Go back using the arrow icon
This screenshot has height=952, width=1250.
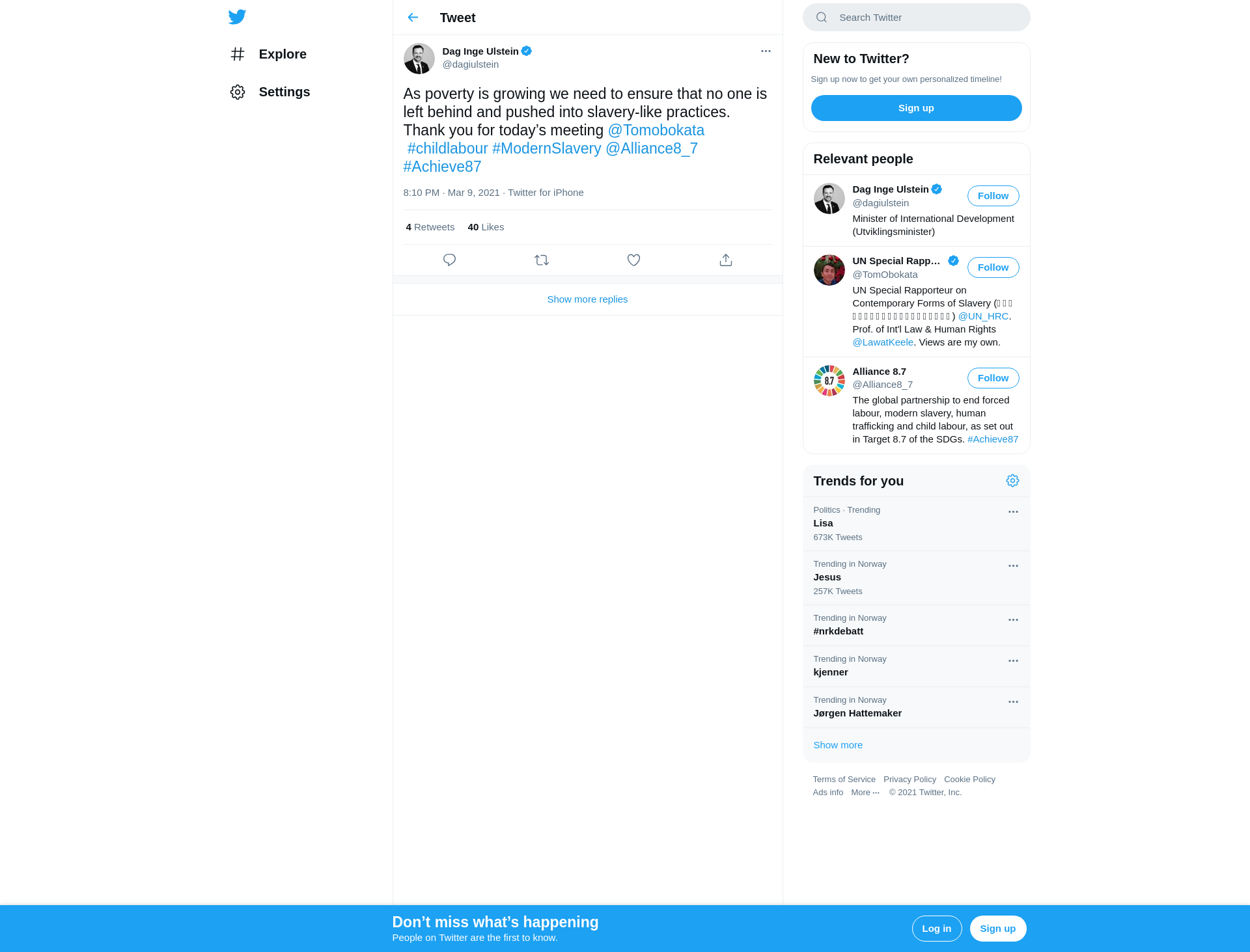(x=413, y=18)
